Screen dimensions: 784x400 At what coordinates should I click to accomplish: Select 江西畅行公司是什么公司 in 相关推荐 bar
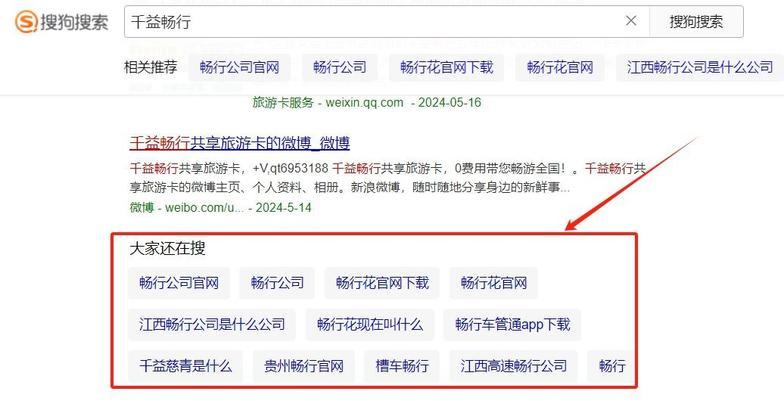click(700, 68)
